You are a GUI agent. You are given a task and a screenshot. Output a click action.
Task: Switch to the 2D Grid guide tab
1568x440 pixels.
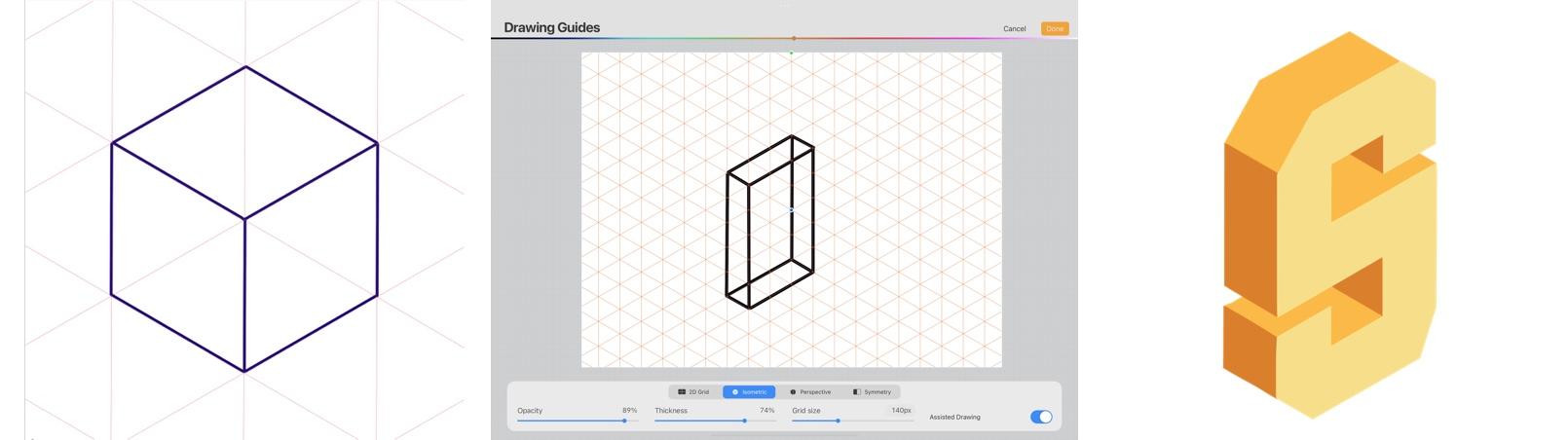[x=694, y=392]
